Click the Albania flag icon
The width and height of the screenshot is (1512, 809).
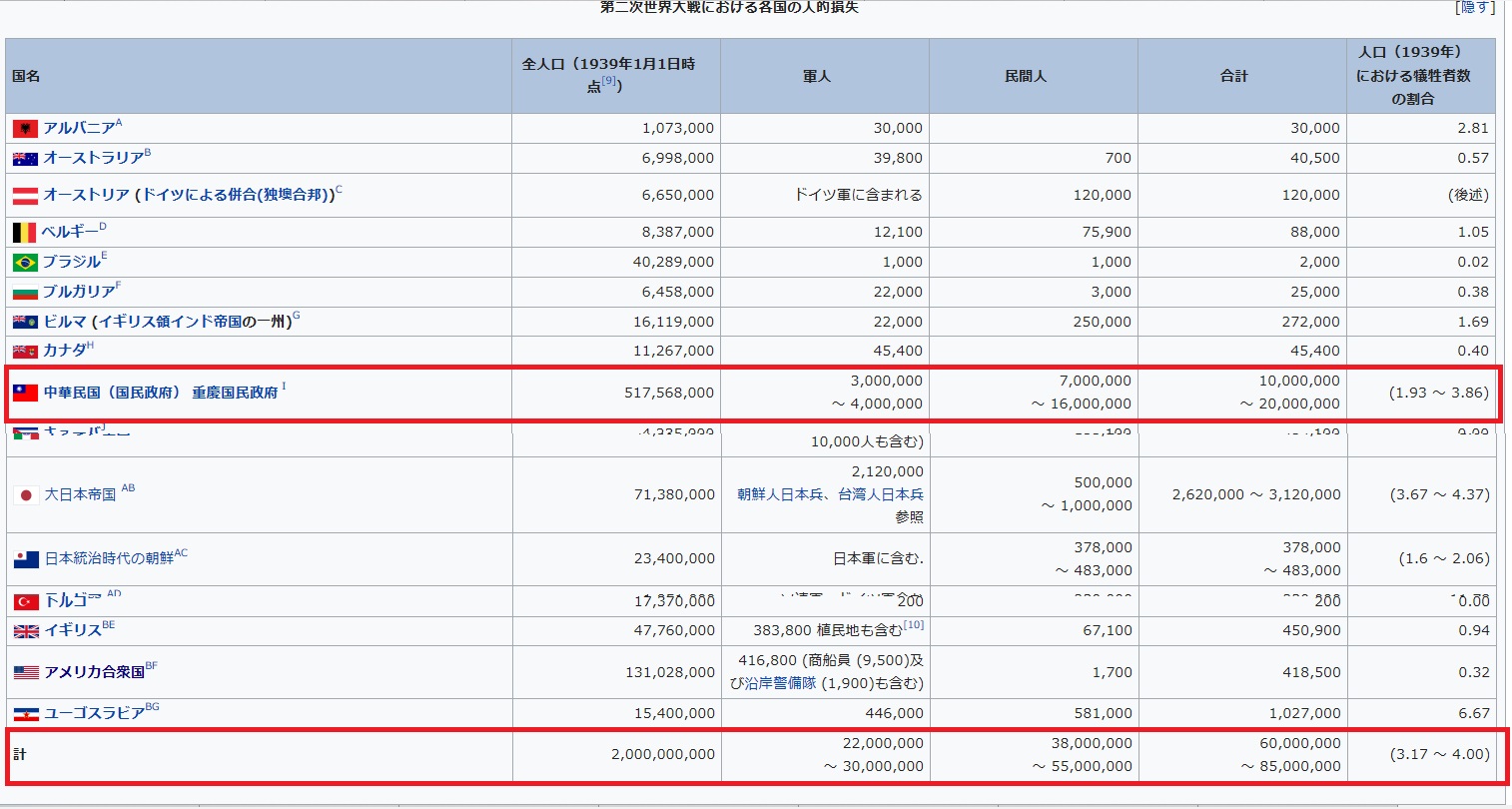pyautogui.click(x=25, y=129)
